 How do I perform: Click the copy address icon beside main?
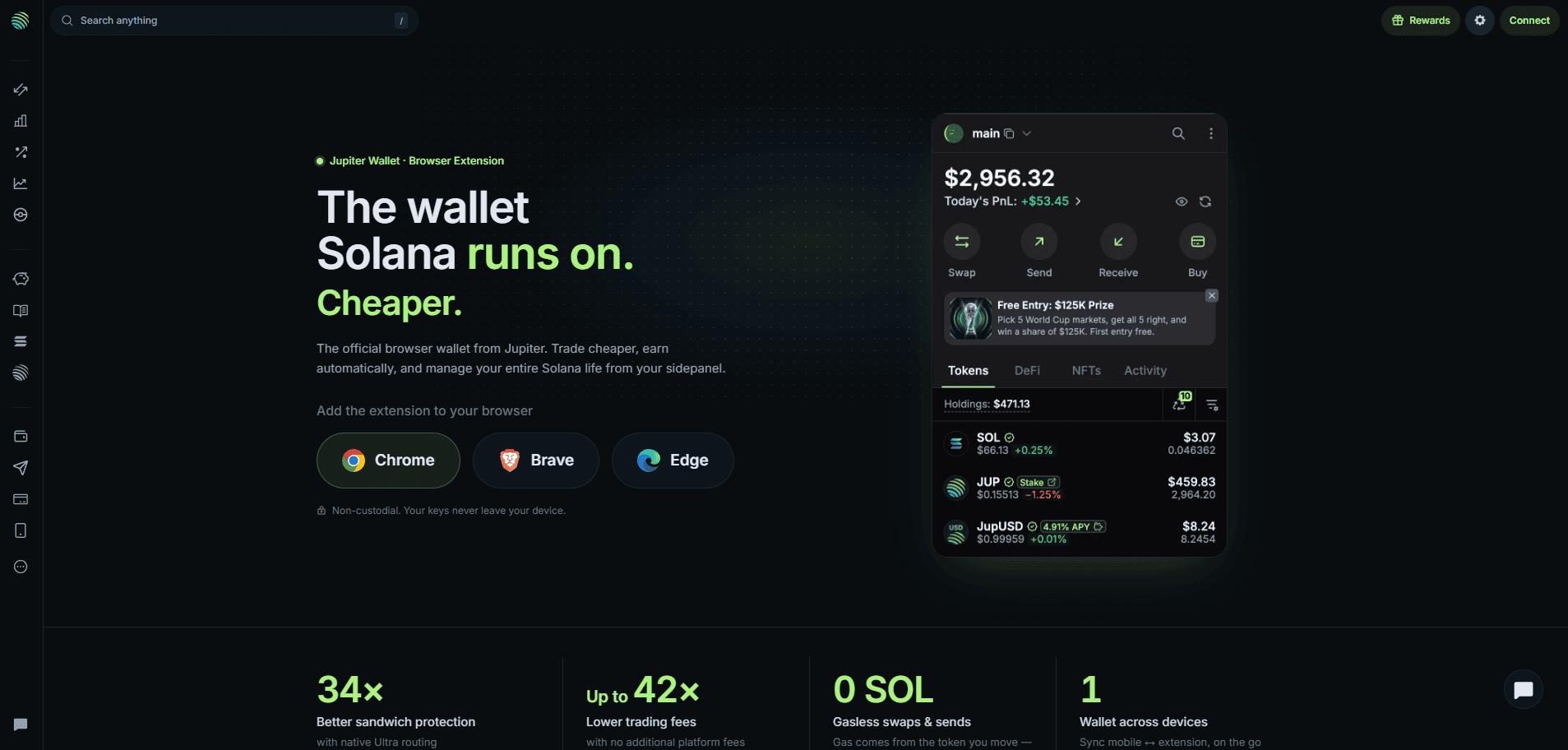pyautogui.click(x=1009, y=133)
